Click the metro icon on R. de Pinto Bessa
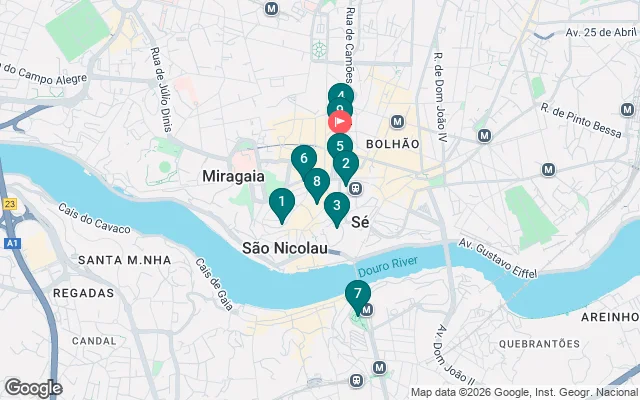 (x=627, y=109)
